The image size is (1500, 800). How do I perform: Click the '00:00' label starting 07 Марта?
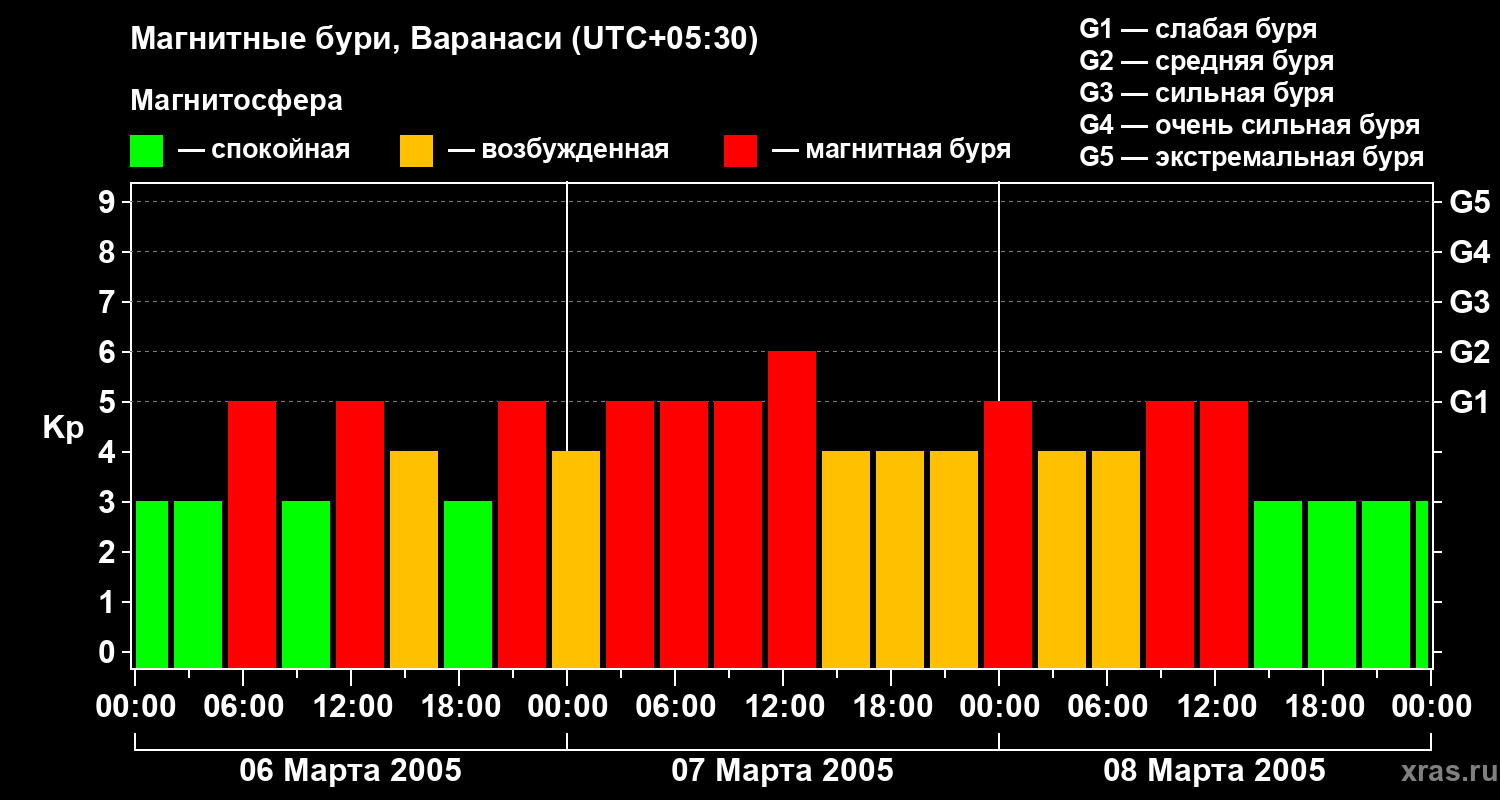pos(566,707)
